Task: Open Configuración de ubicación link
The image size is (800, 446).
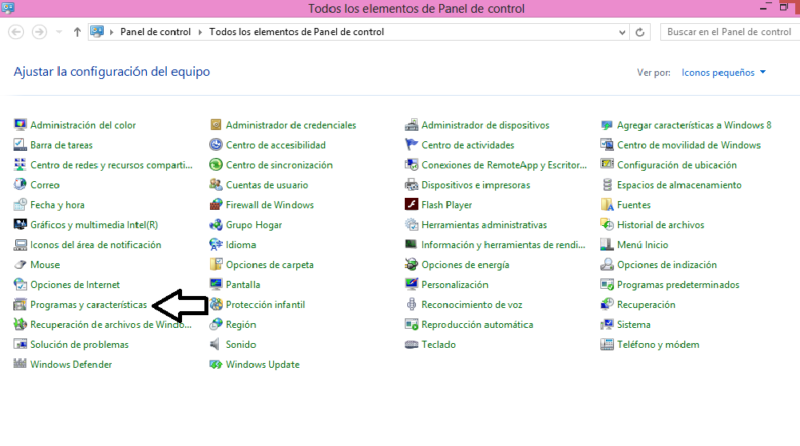Action: pos(677,165)
